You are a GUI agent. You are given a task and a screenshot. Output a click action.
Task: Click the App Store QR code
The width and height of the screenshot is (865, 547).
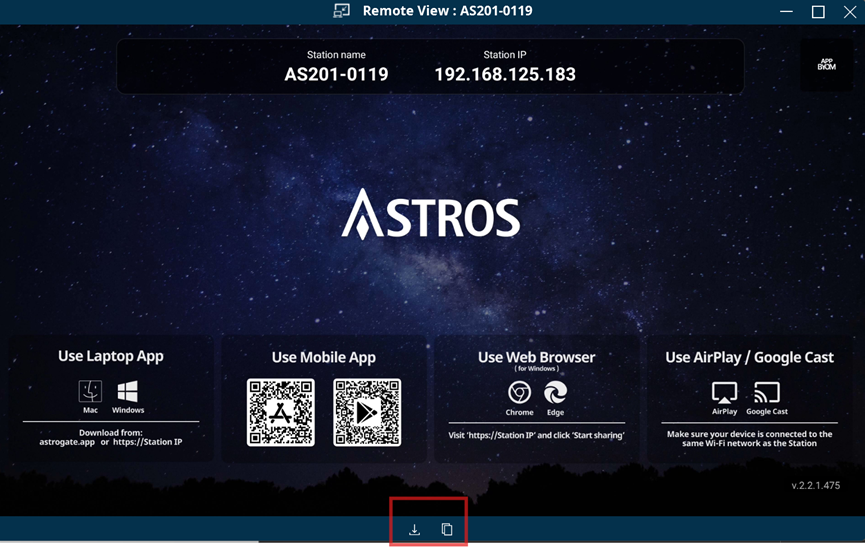pyautogui.click(x=281, y=412)
